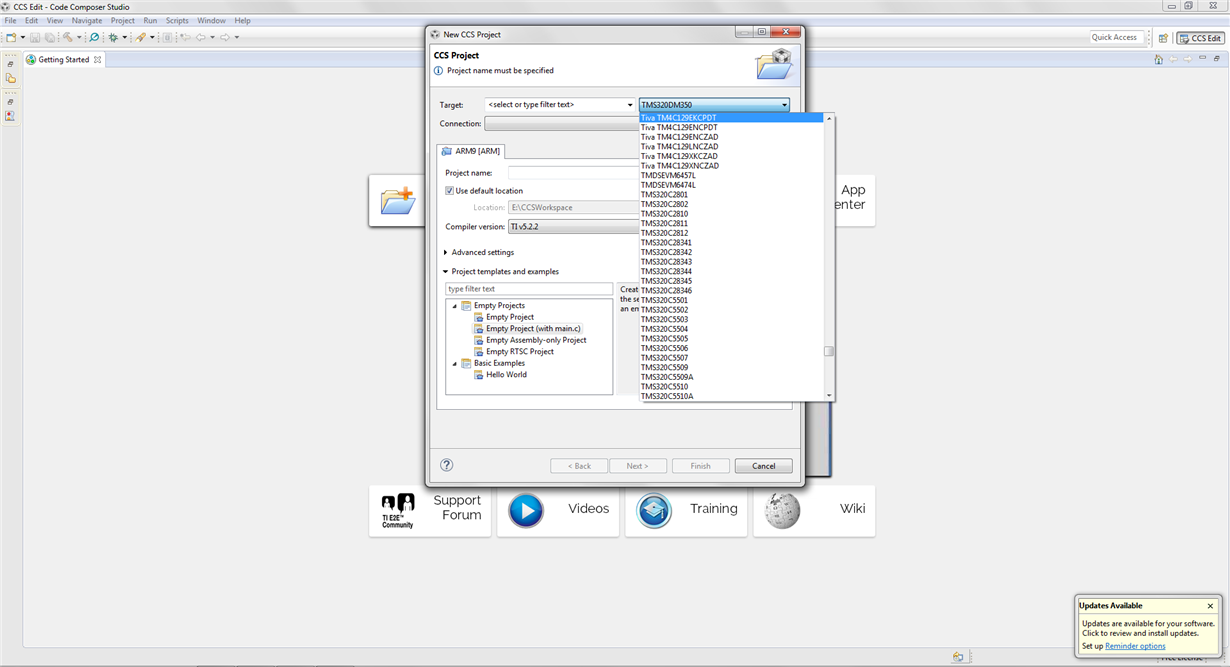Select TMS320C2812 in the device list
Image resolution: width=1230 pixels, height=667 pixels.
(x=731, y=233)
